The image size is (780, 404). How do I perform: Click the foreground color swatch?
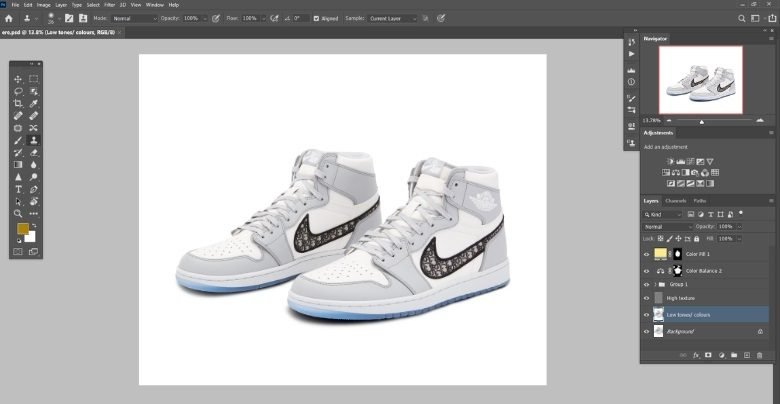tap(22, 229)
